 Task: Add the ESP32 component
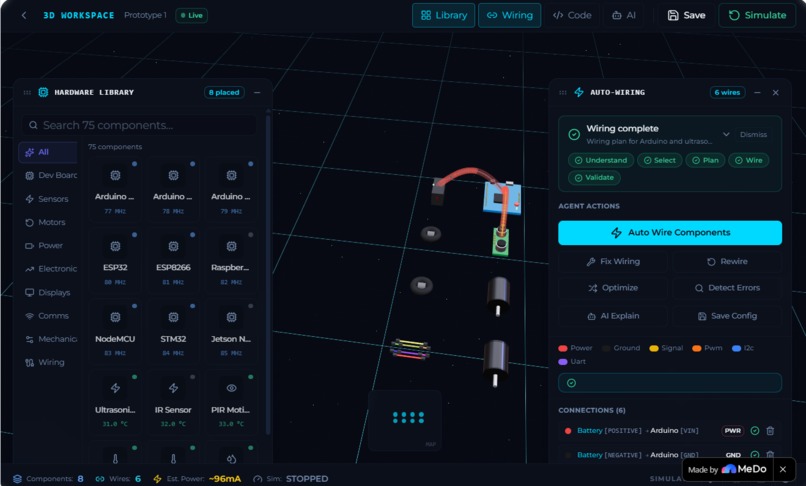pos(115,261)
